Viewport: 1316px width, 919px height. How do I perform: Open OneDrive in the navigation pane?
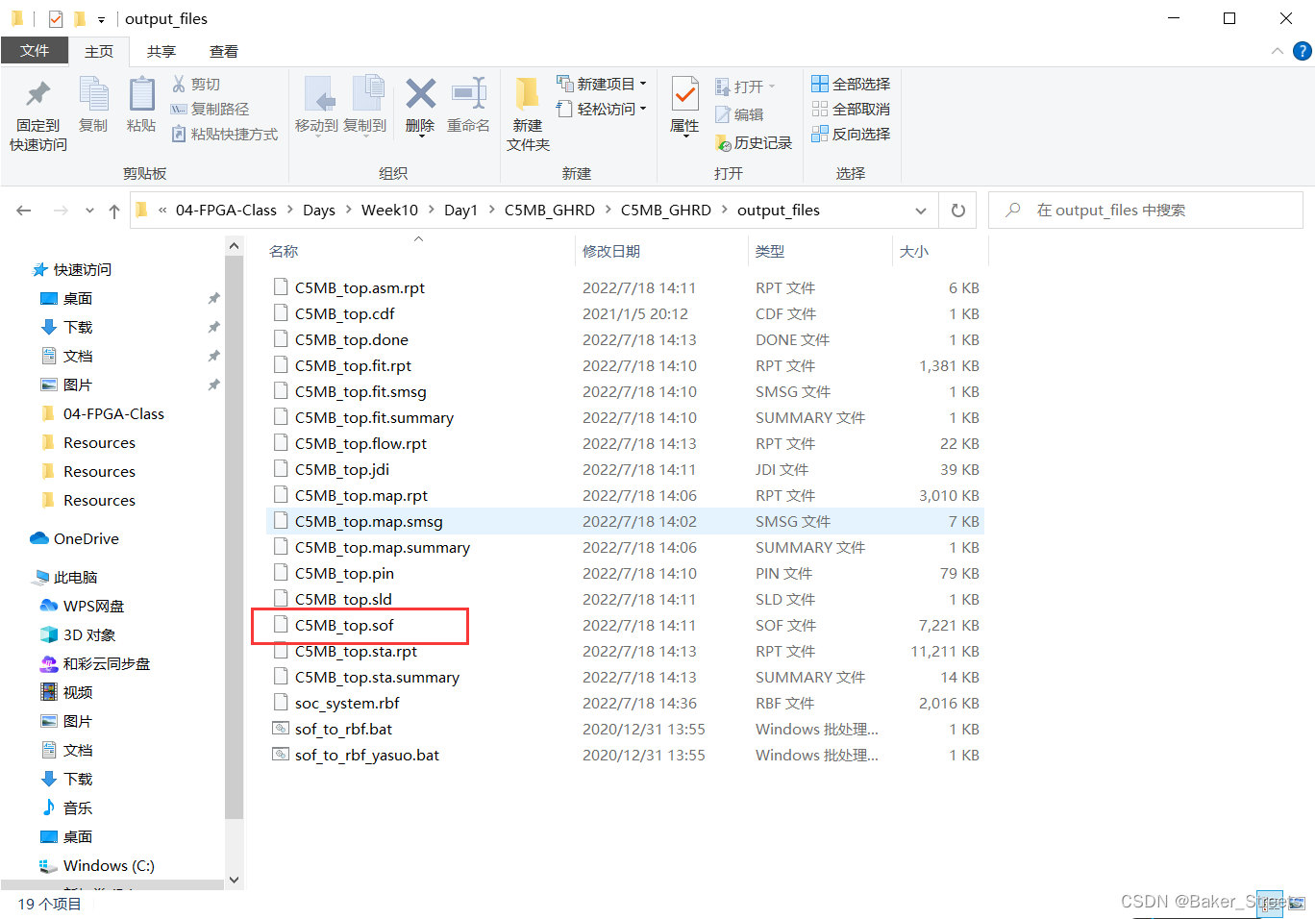pos(75,539)
